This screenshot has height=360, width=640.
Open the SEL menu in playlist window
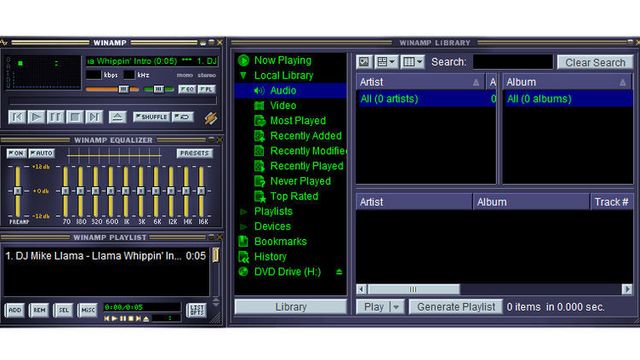[x=63, y=310]
